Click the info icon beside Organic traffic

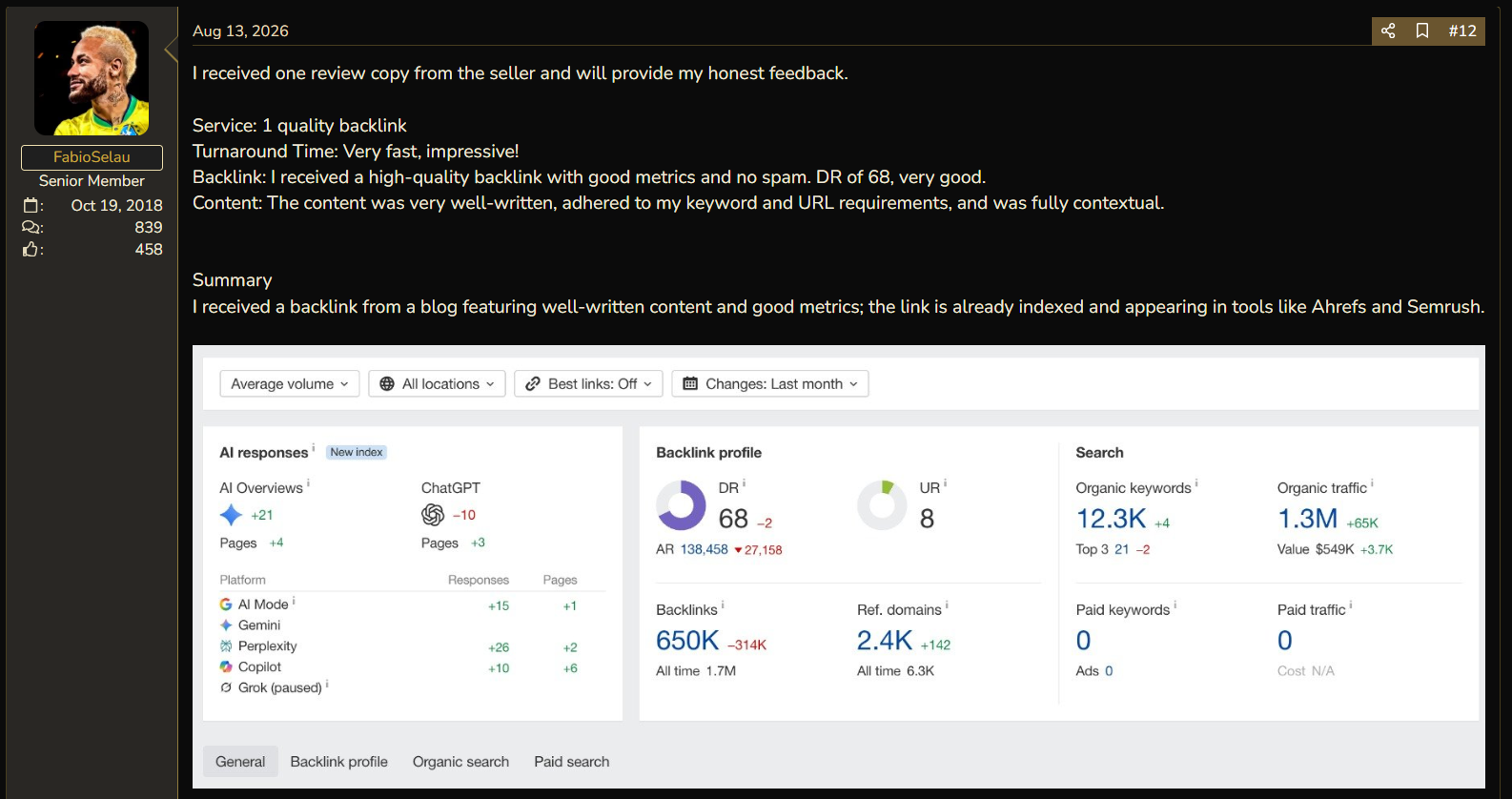(x=1372, y=483)
